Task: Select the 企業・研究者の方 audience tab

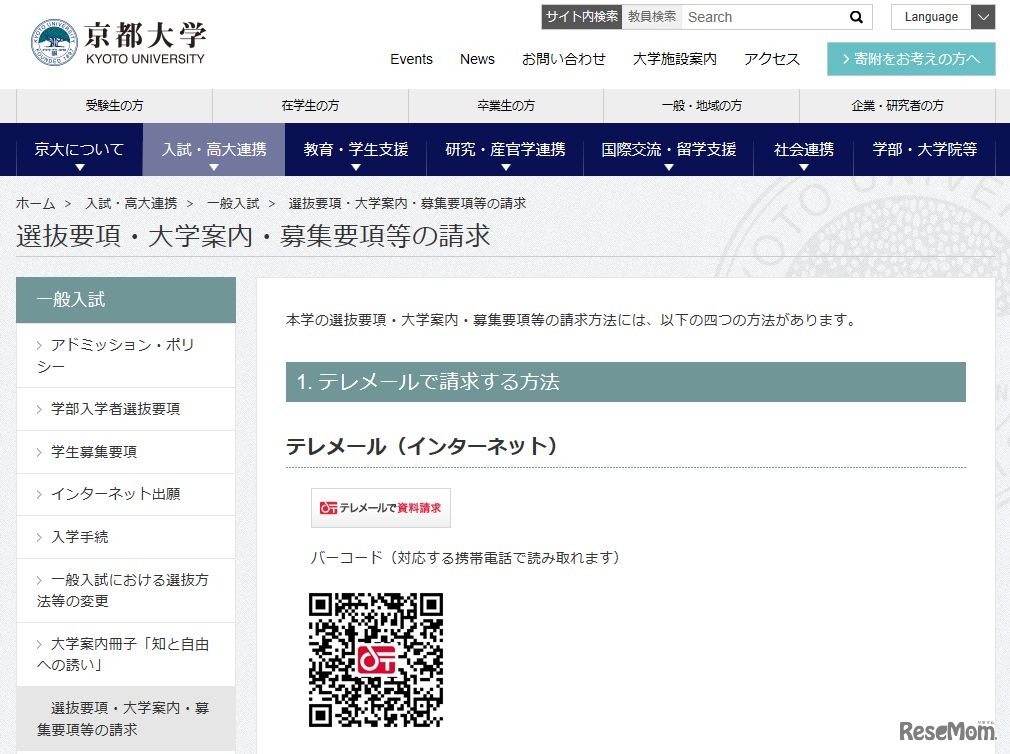Action: pos(897,106)
